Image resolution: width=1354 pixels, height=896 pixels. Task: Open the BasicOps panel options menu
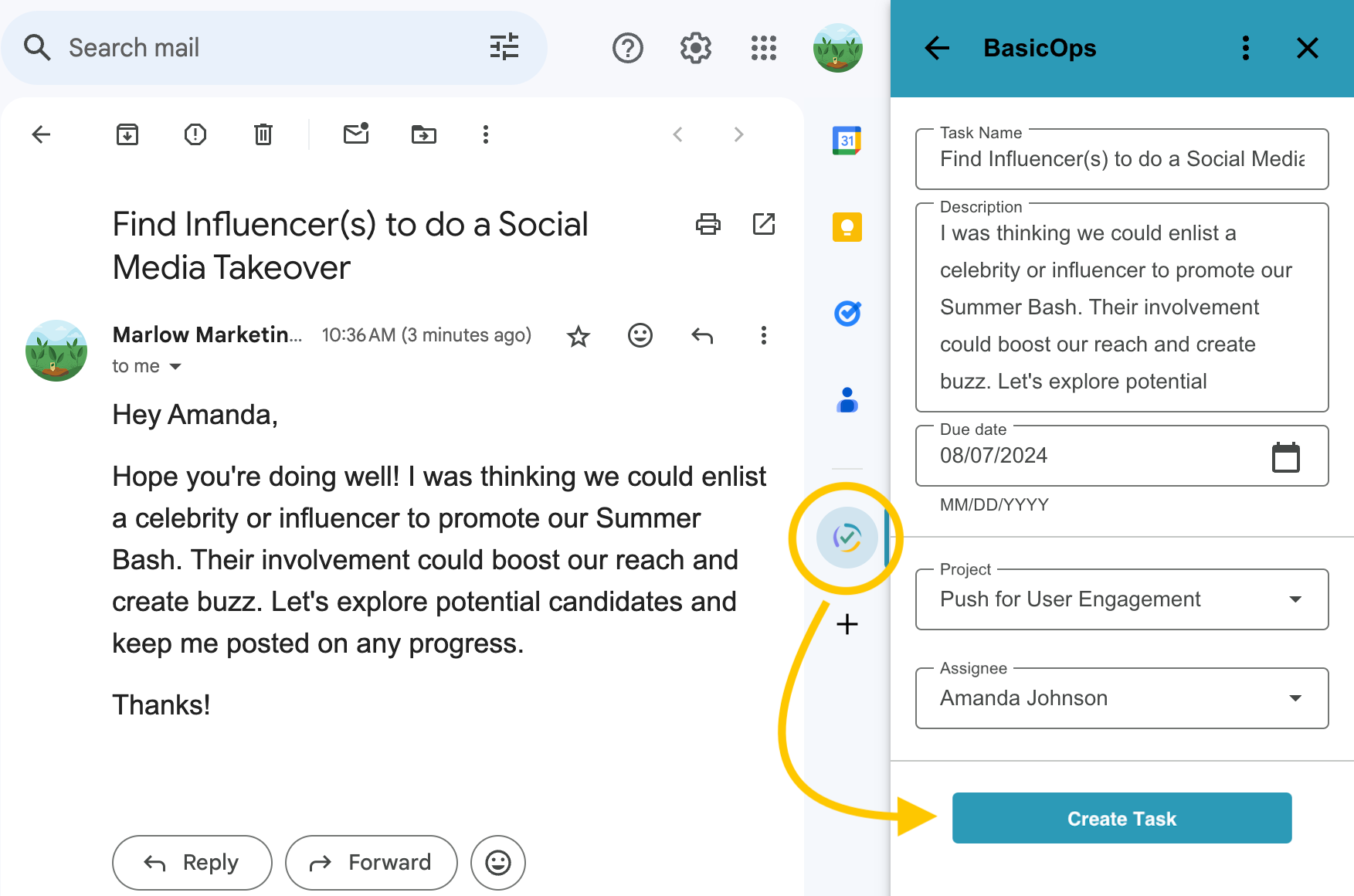pyautogui.click(x=1245, y=48)
